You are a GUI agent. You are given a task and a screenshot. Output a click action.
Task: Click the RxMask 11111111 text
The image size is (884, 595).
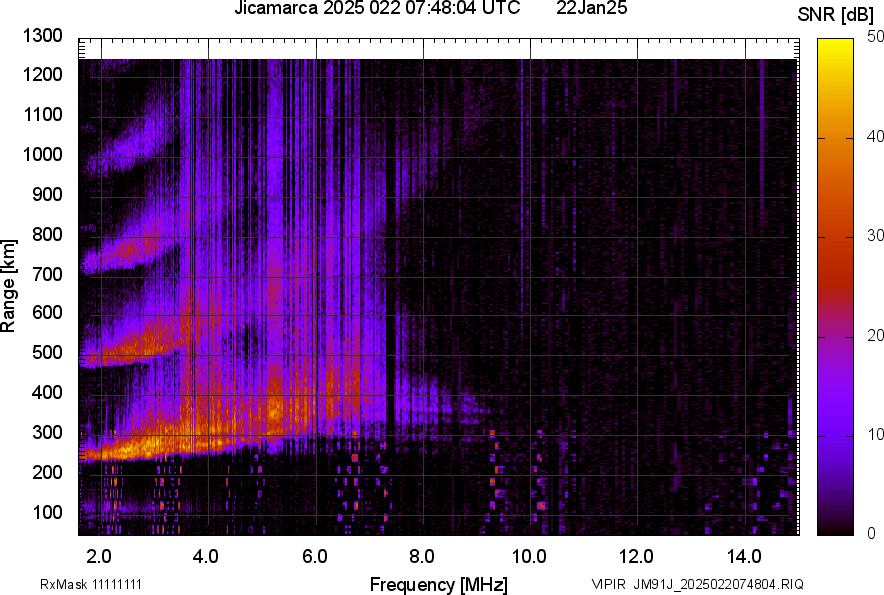76,584
